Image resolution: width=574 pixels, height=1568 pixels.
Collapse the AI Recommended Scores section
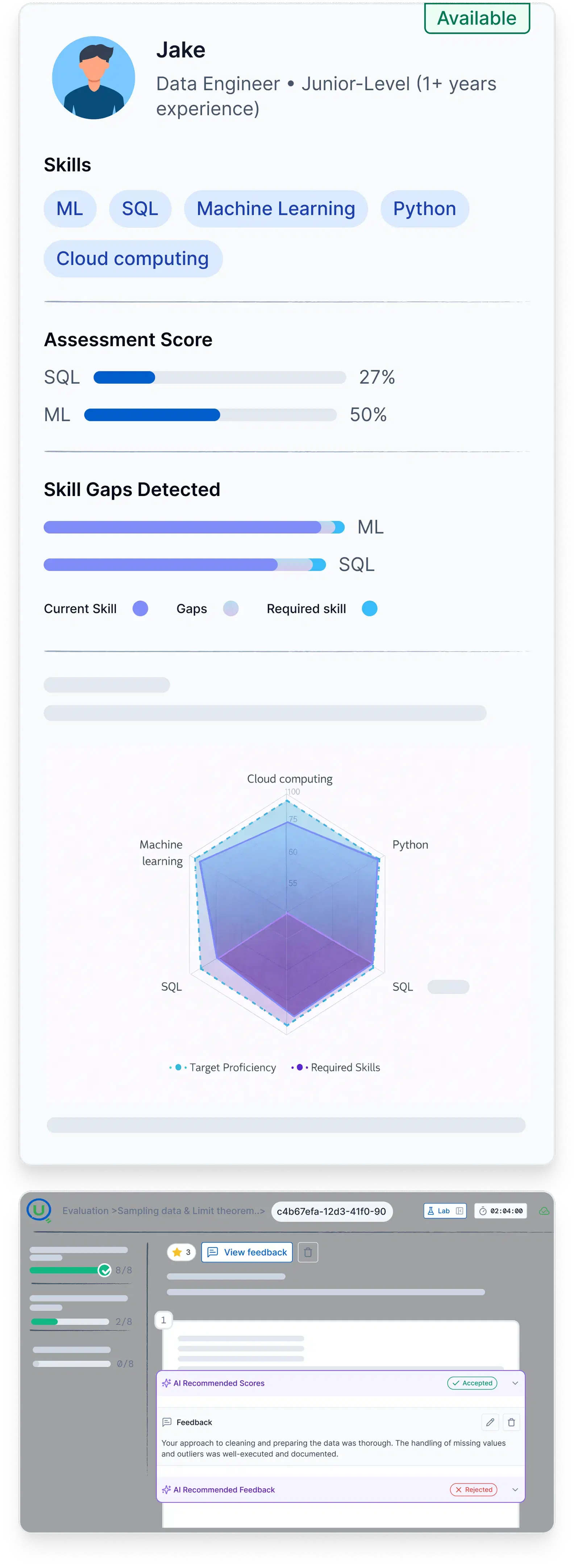(x=515, y=1383)
